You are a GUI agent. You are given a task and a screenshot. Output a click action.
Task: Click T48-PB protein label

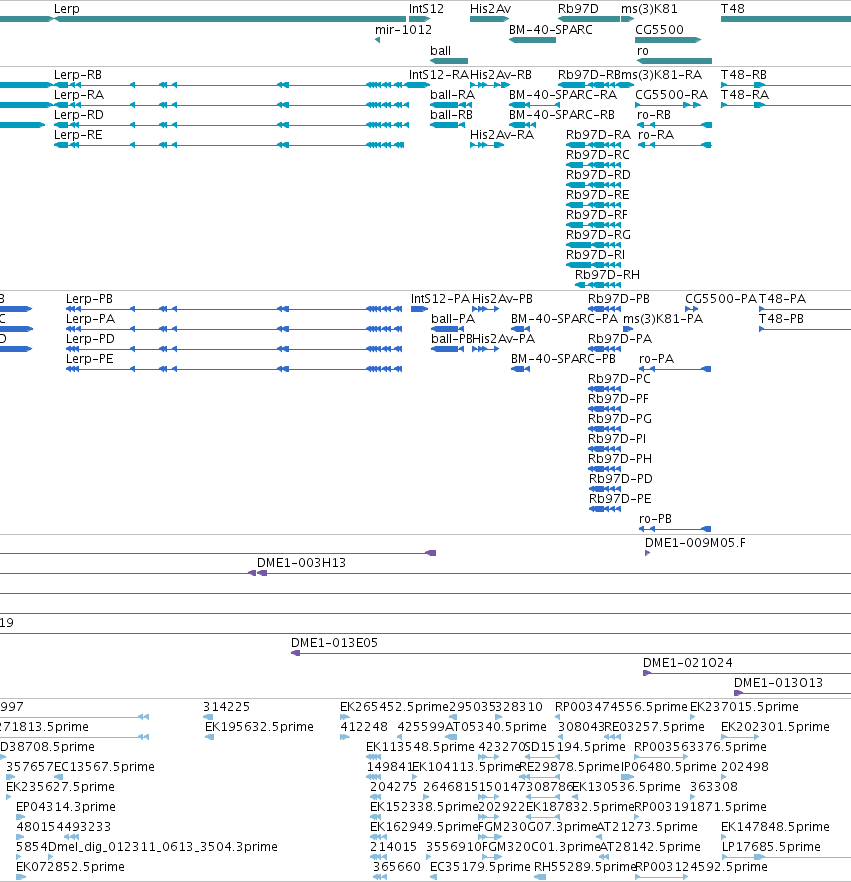pos(781,318)
